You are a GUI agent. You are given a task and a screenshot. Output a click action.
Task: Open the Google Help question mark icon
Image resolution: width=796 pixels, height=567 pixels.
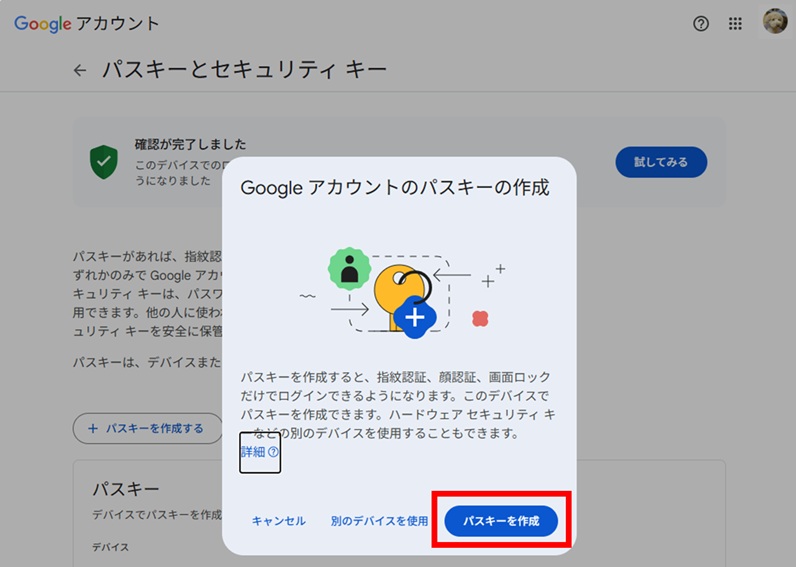(x=700, y=24)
